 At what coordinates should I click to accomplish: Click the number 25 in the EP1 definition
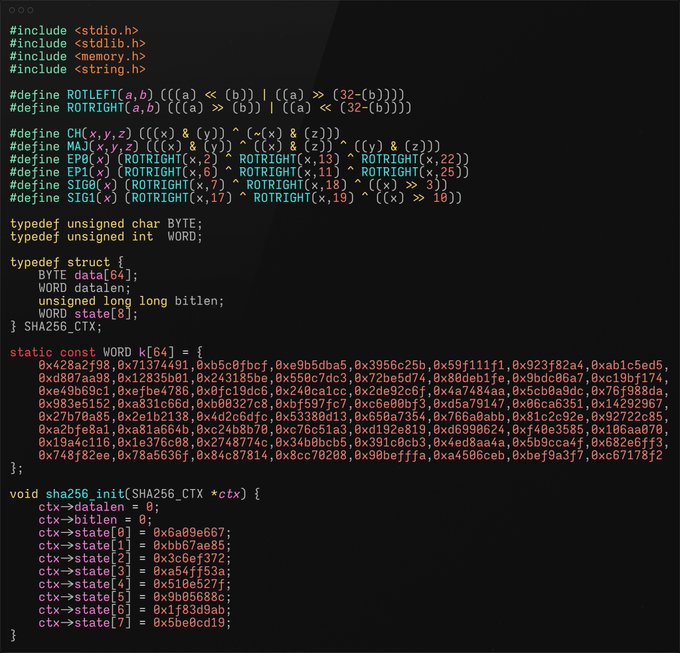click(x=447, y=173)
